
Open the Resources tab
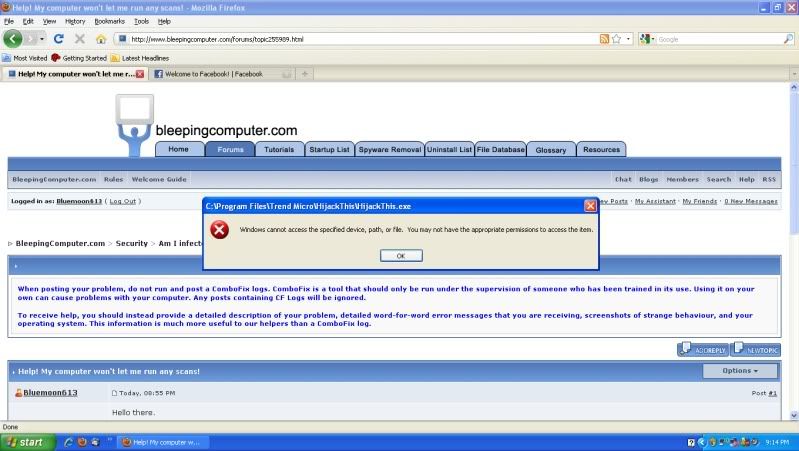(601, 149)
